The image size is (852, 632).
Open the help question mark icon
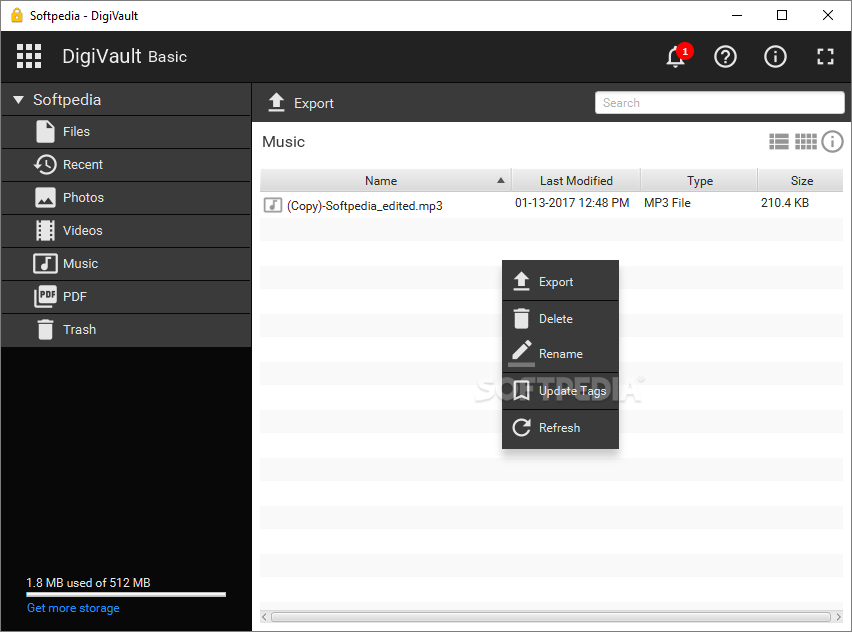725,57
